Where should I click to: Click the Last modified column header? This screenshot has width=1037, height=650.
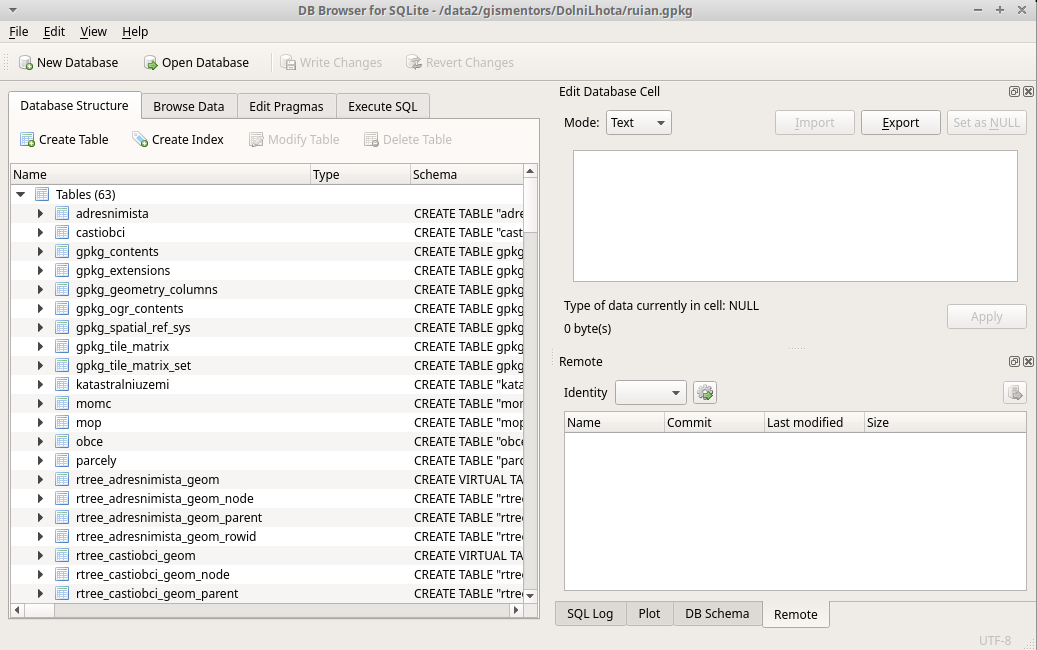814,423
